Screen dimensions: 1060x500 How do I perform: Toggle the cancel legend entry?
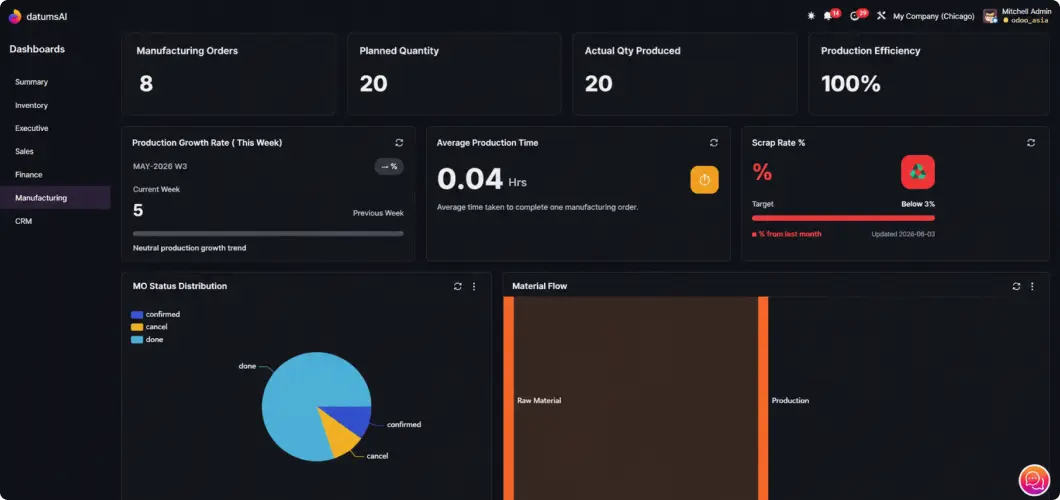coord(149,326)
